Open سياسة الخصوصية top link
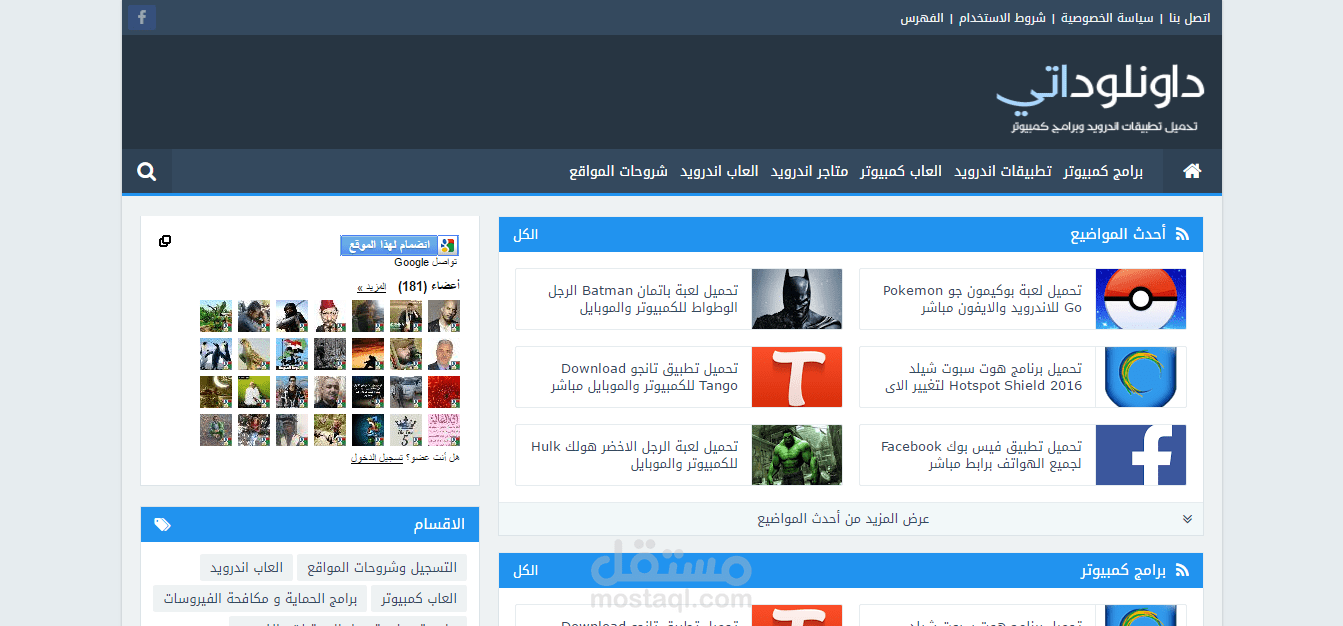1343x626 pixels. pyautogui.click(x=1106, y=18)
